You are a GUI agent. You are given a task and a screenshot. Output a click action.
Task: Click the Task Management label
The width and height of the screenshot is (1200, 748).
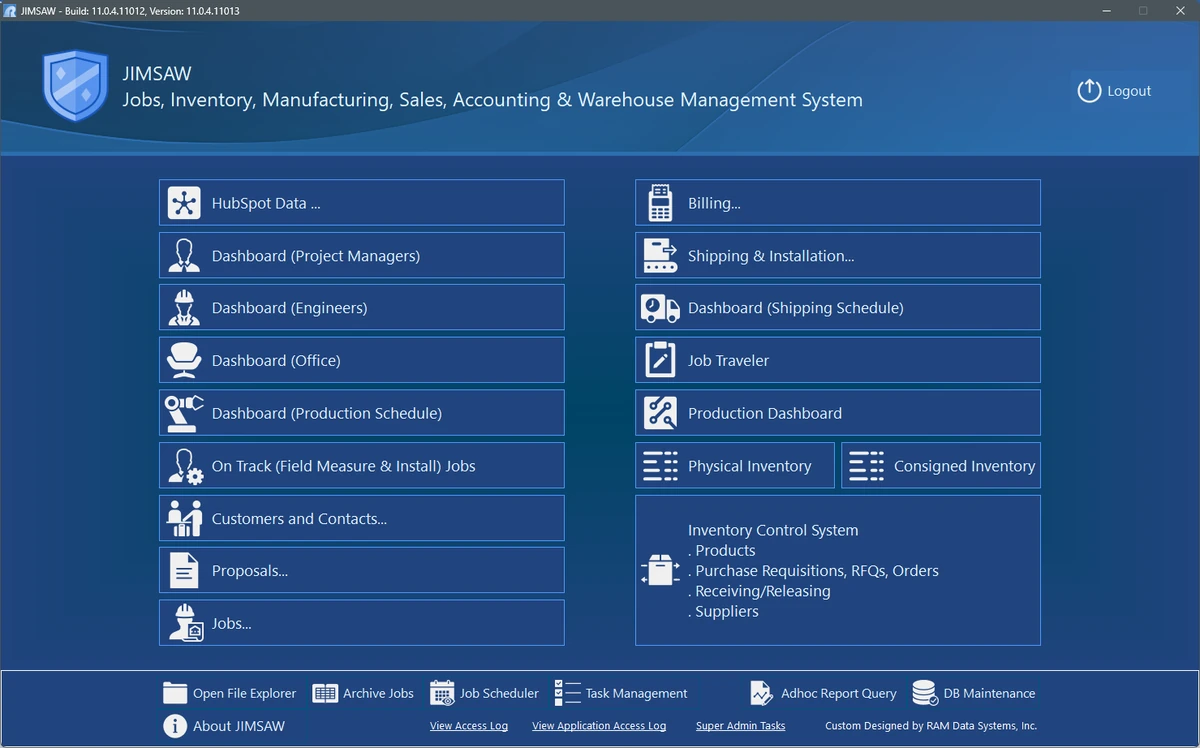pyautogui.click(x=636, y=693)
